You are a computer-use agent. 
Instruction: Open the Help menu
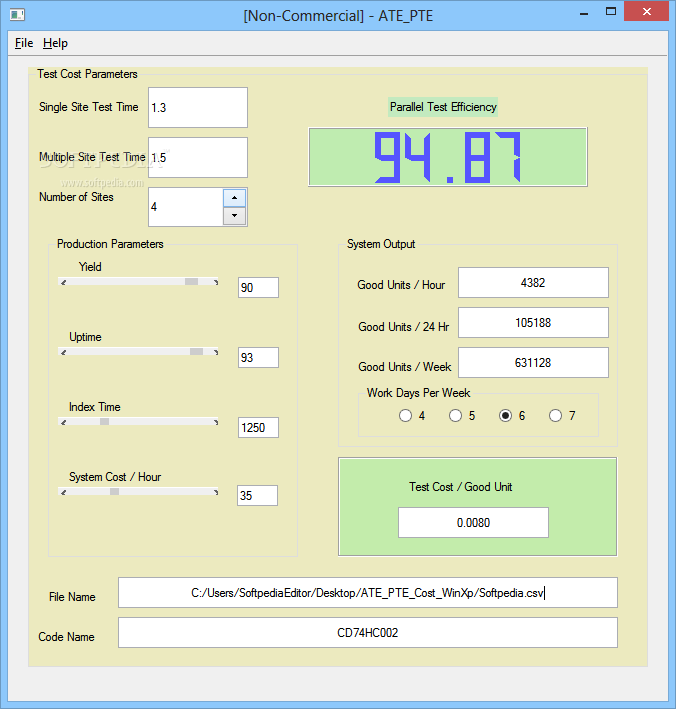pos(55,43)
